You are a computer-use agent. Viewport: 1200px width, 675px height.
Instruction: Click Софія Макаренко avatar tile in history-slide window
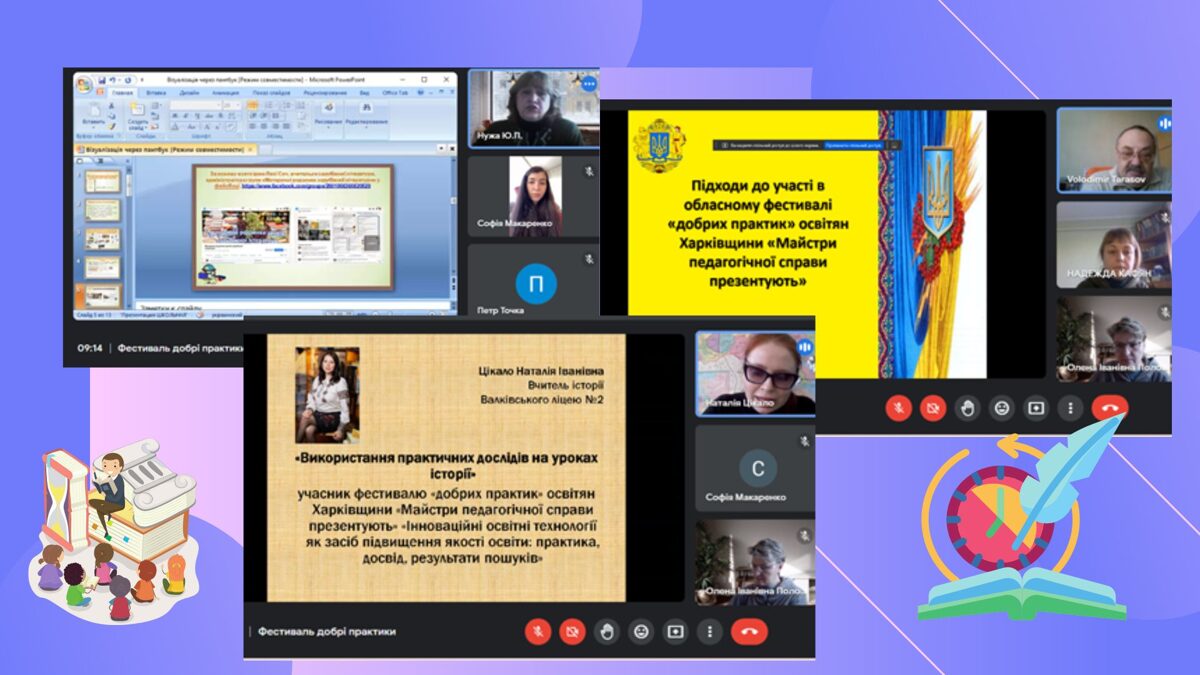755,468
